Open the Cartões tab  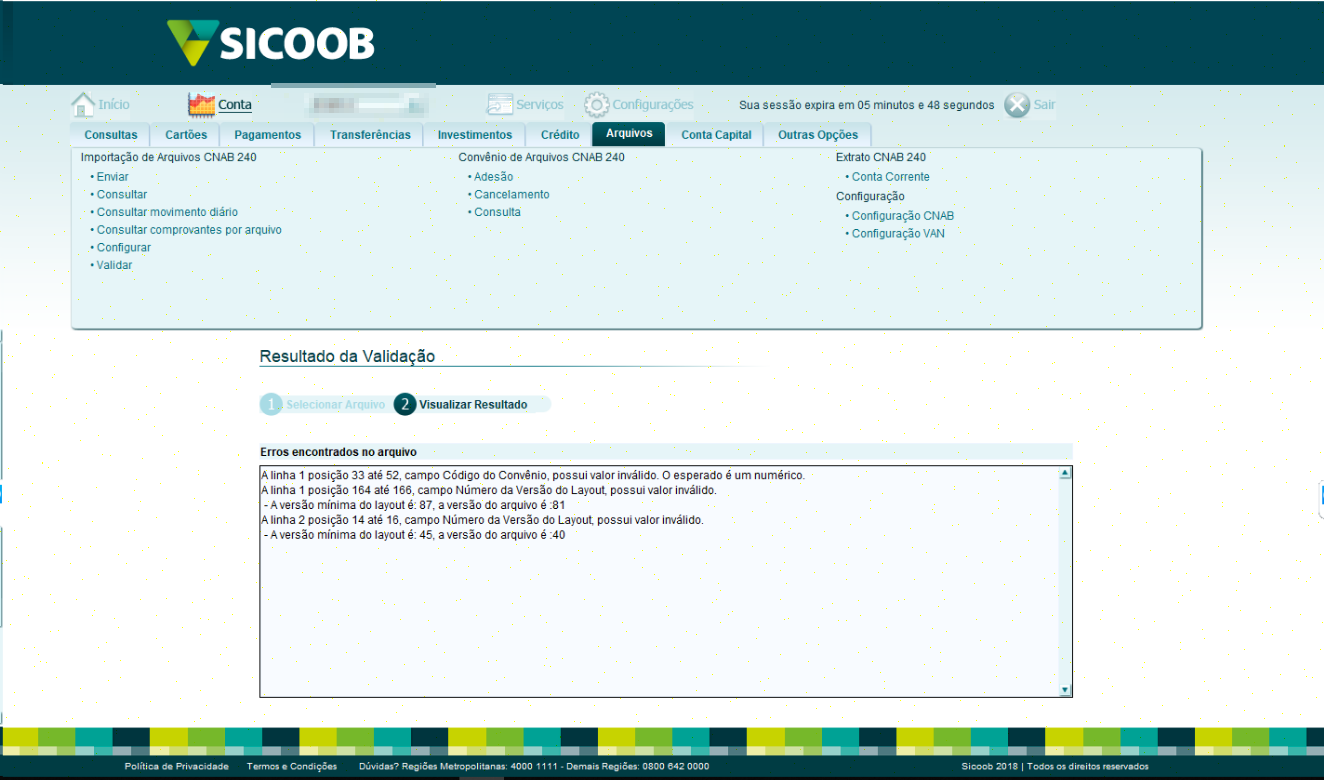(x=186, y=135)
